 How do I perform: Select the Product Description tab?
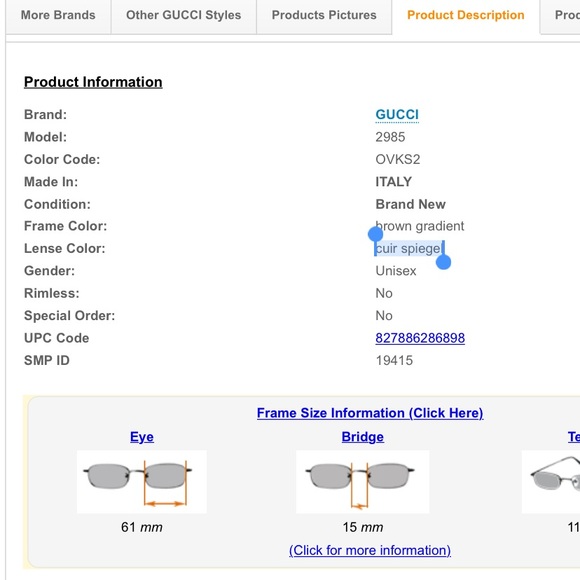(466, 16)
